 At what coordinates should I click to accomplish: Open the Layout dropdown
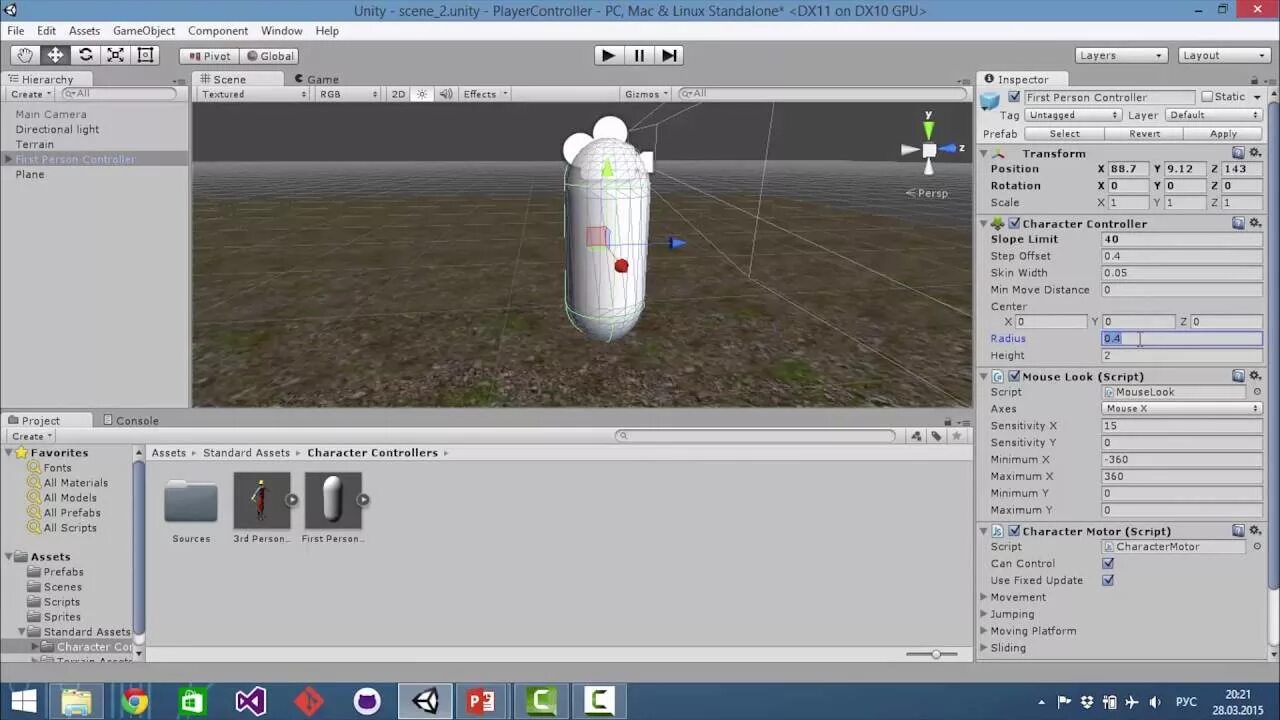1224,56
